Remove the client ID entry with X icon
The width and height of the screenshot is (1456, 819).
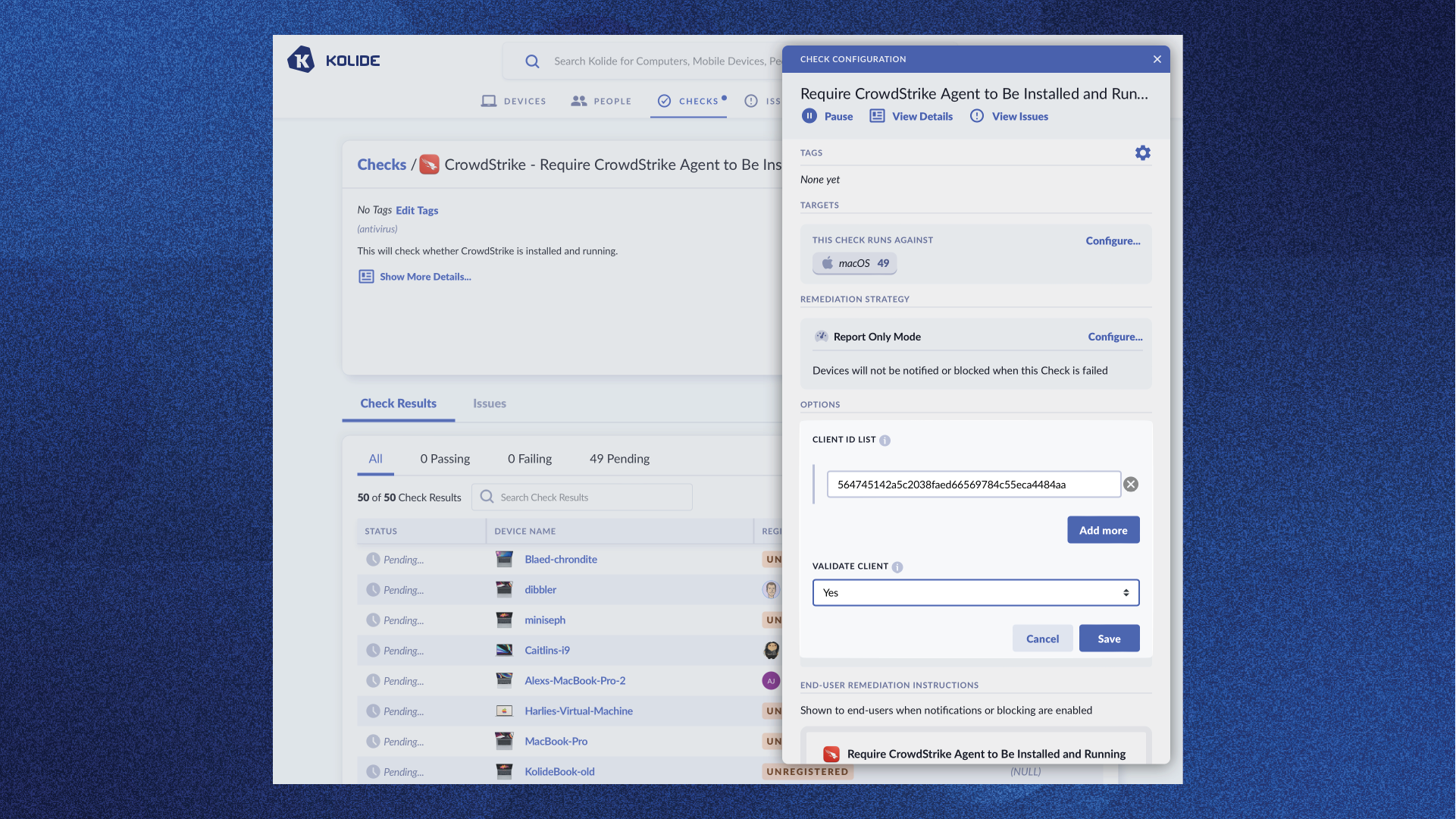[x=1130, y=485]
